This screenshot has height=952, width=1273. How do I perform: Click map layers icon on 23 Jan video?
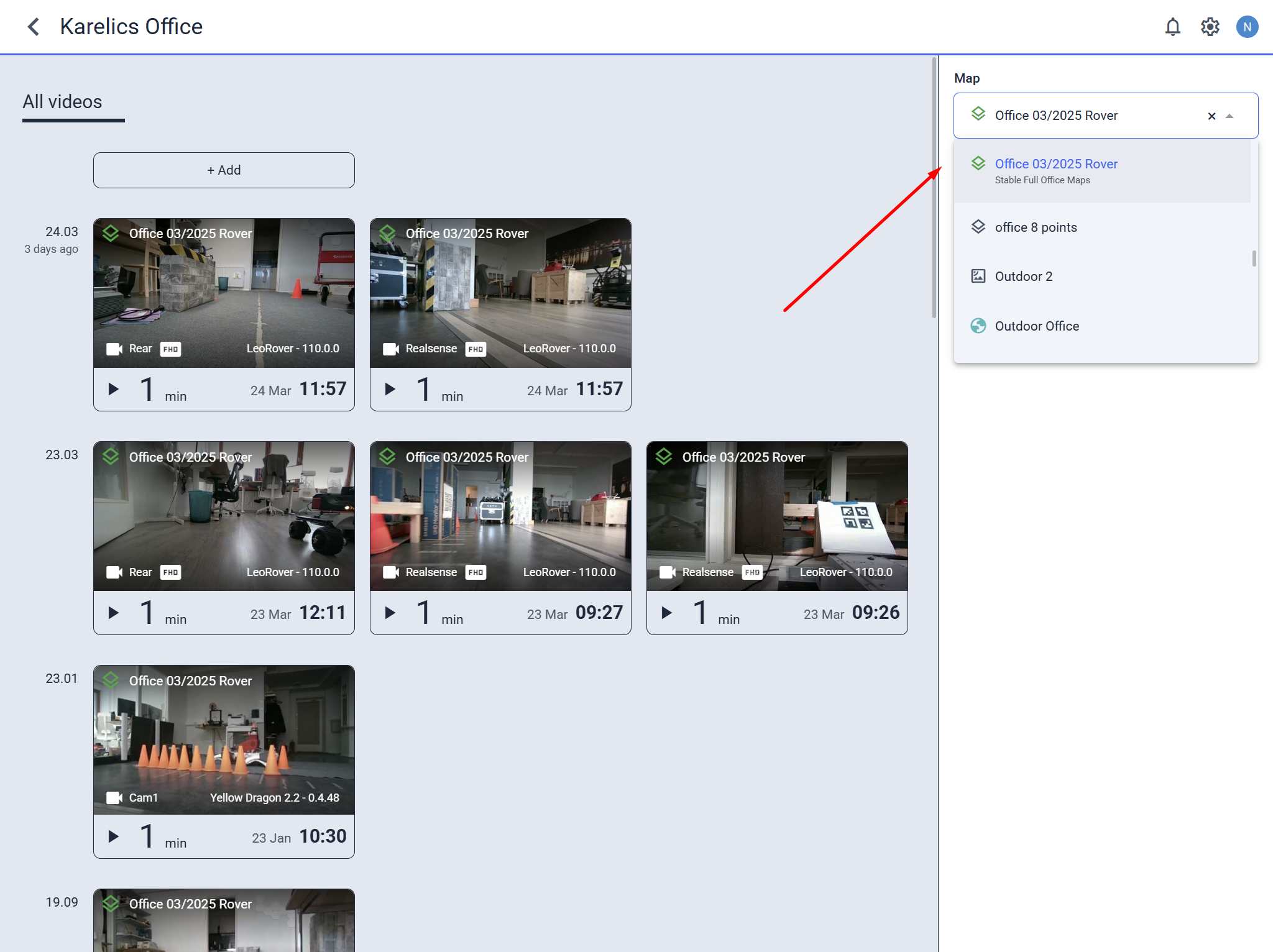click(111, 680)
